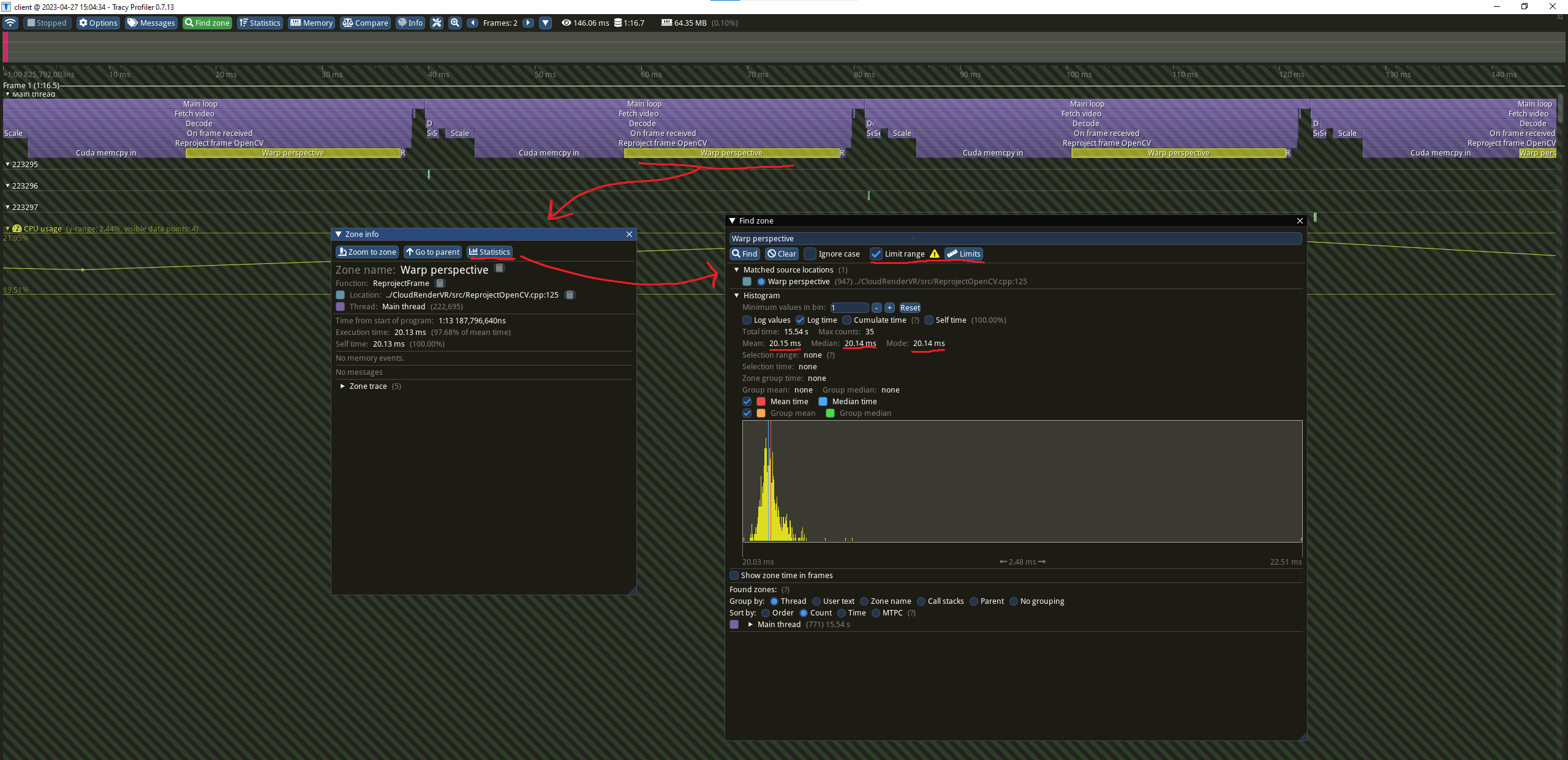Go to previous frame arrow
This screenshot has height=760, width=1568.
(x=472, y=23)
